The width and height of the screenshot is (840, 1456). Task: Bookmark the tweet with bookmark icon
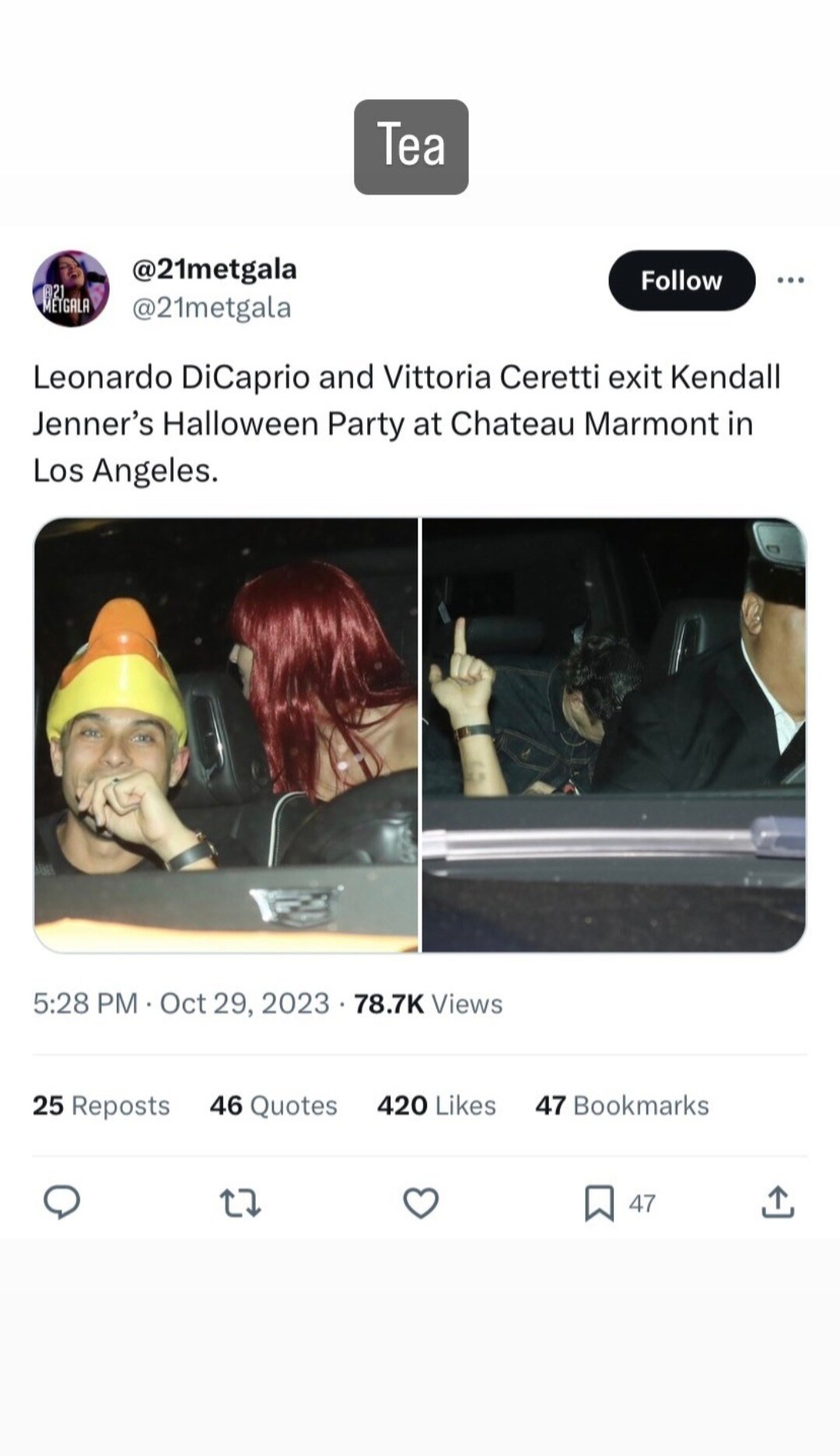click(x=599, y=1202)
